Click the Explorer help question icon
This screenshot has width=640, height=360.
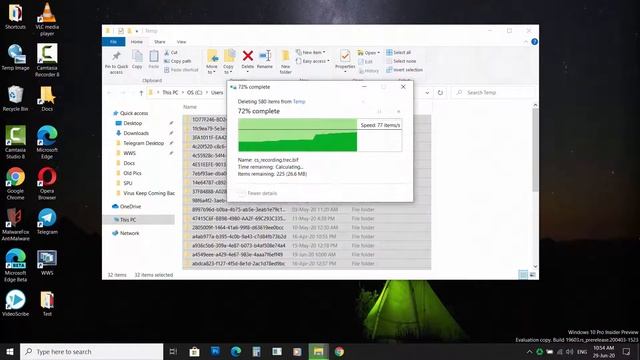click(534, 42)
